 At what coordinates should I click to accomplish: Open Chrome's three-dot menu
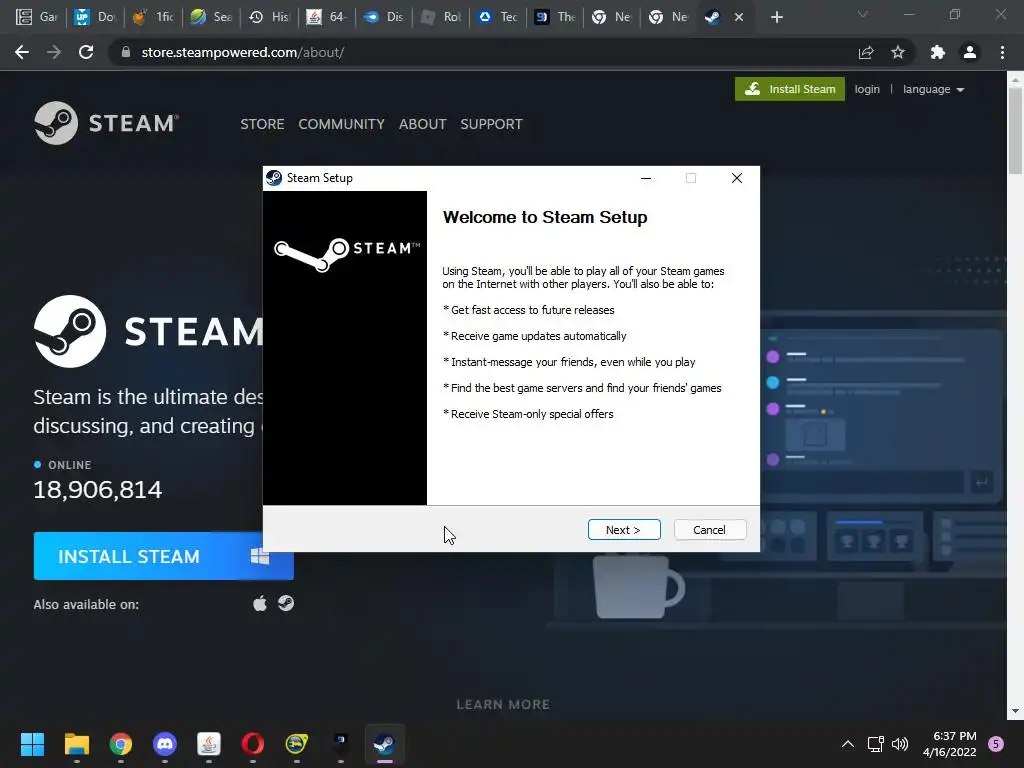(1002, 52)
